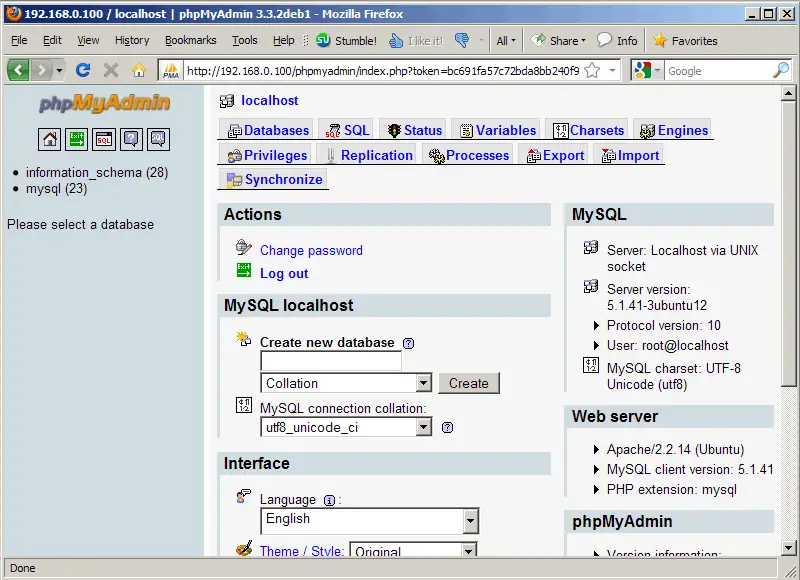Click the Log out link under Actions
Viewport: 800px width, 580px height.
pos(284,273)
